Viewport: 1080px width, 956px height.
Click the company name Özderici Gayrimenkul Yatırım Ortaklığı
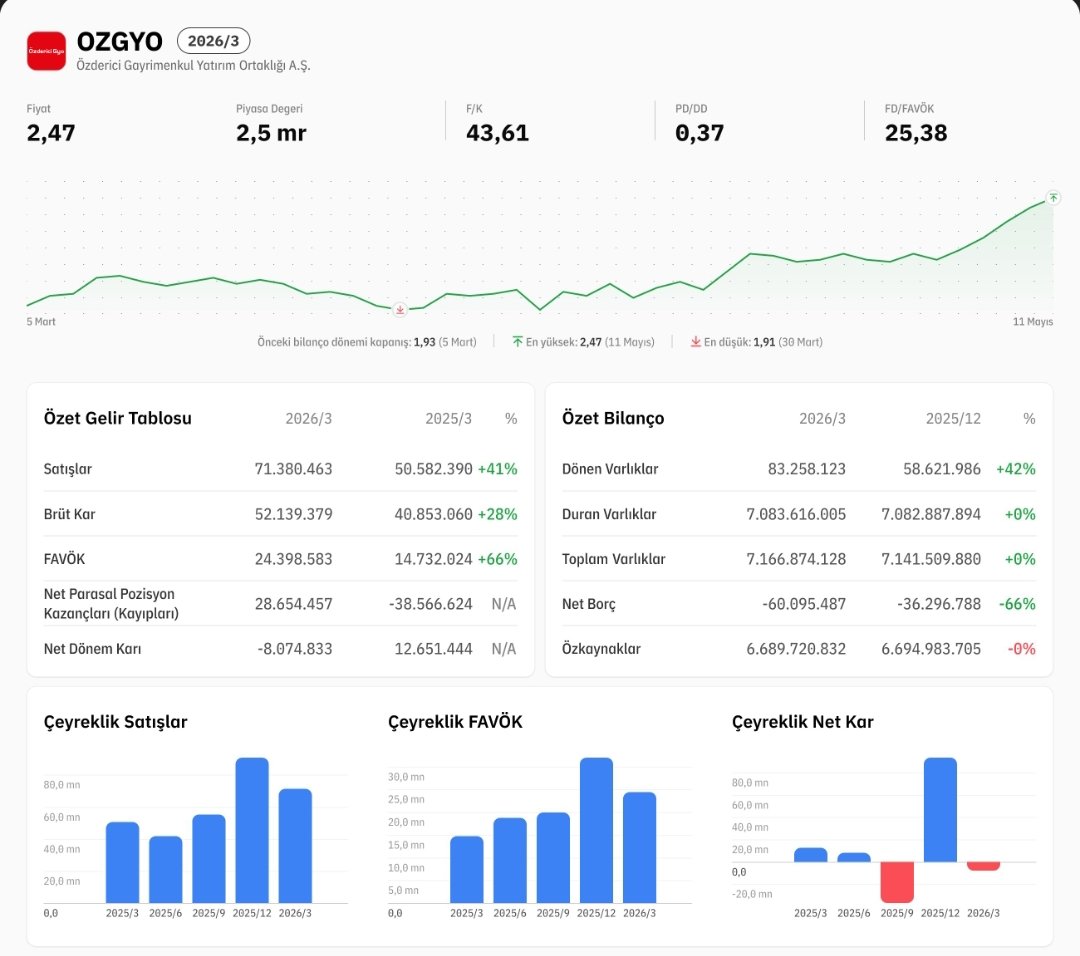194,65
